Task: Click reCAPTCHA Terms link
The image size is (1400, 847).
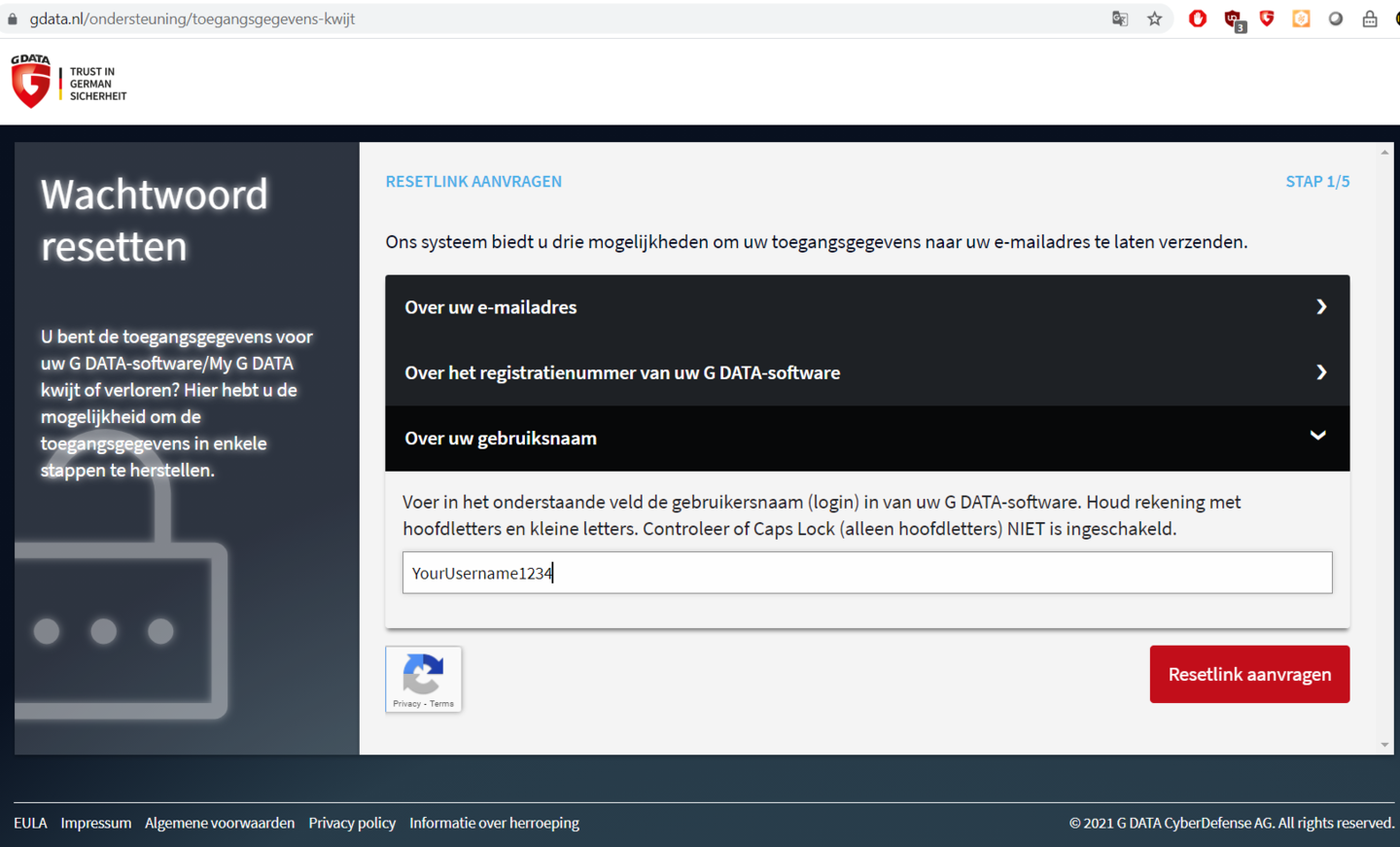Action: pyautogui.click(x=442, y=704)
